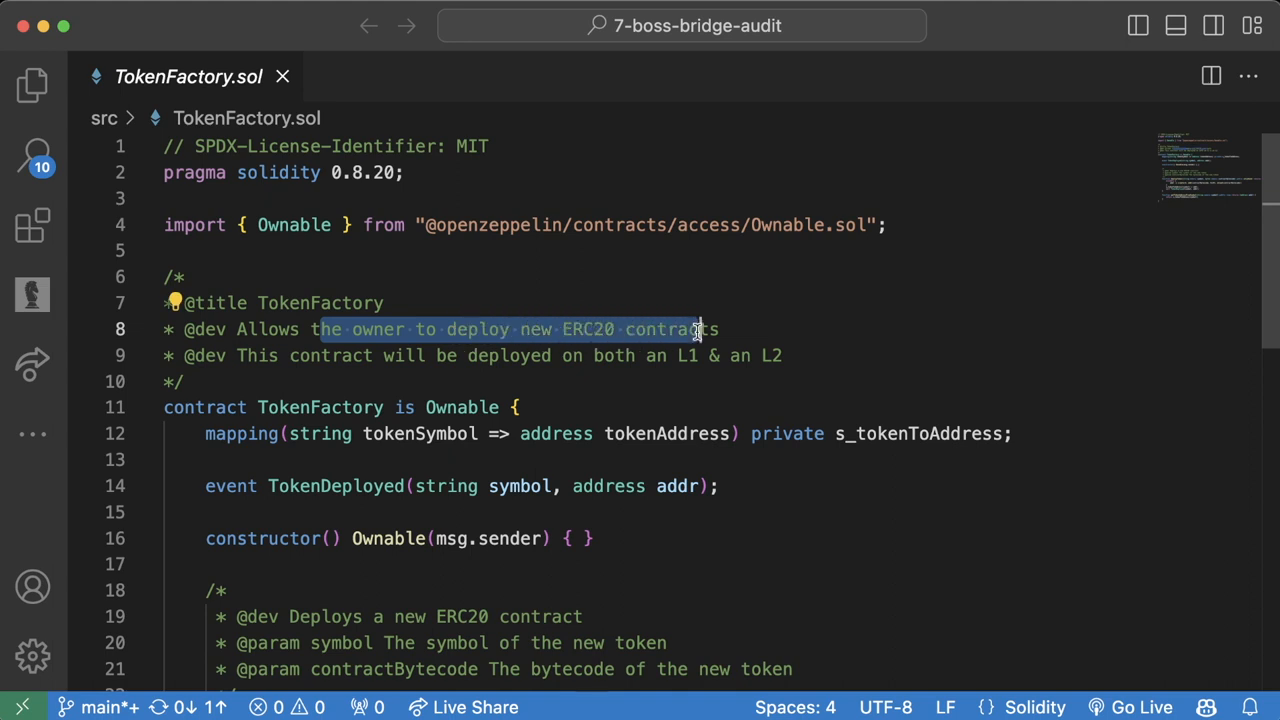The width and height of the screenshot is (1280, 720).
Task: Select file encoding UTF-8
Action: click(885, 707)
